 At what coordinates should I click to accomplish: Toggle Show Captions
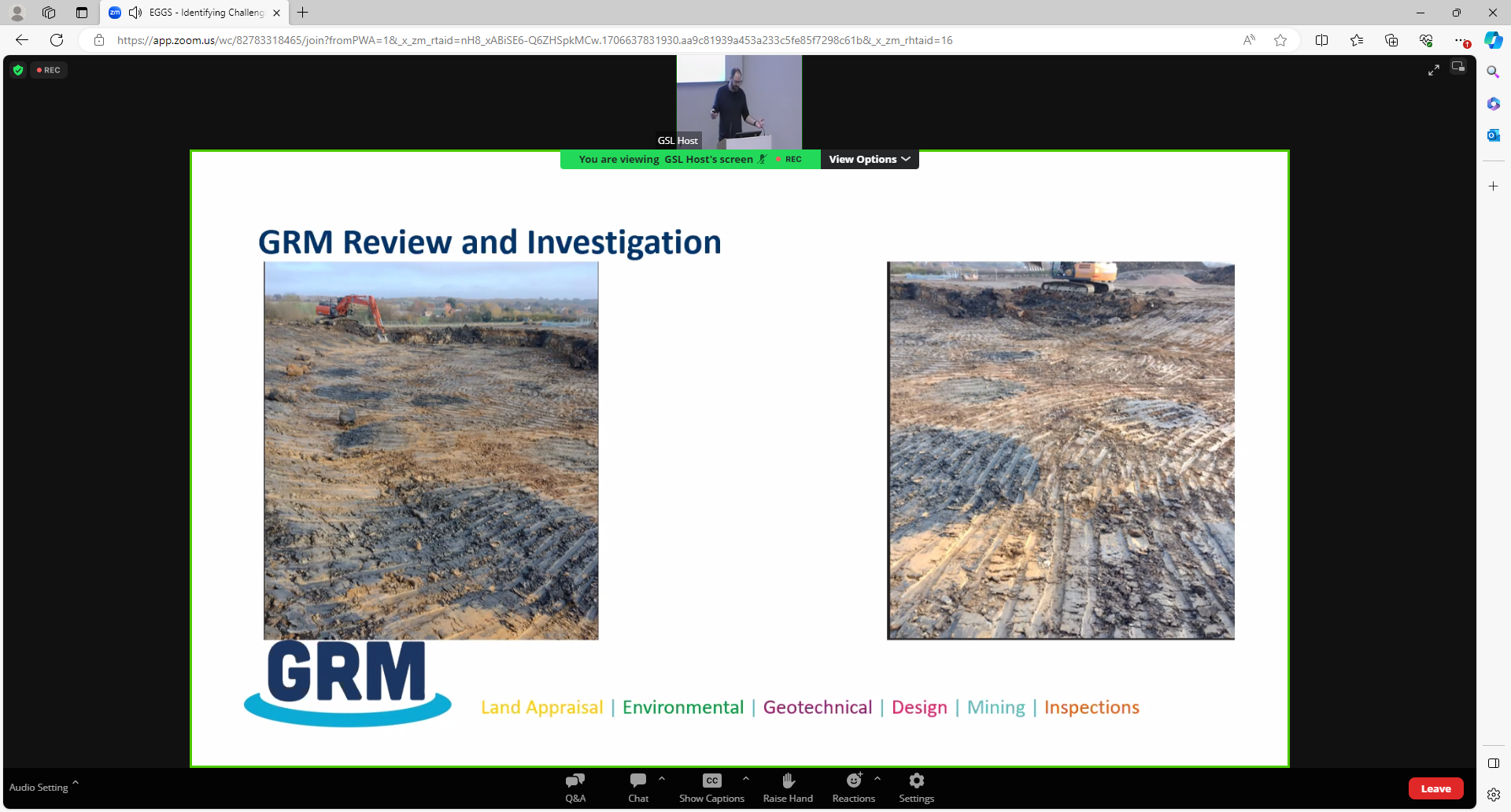click(x=711, y=788)
